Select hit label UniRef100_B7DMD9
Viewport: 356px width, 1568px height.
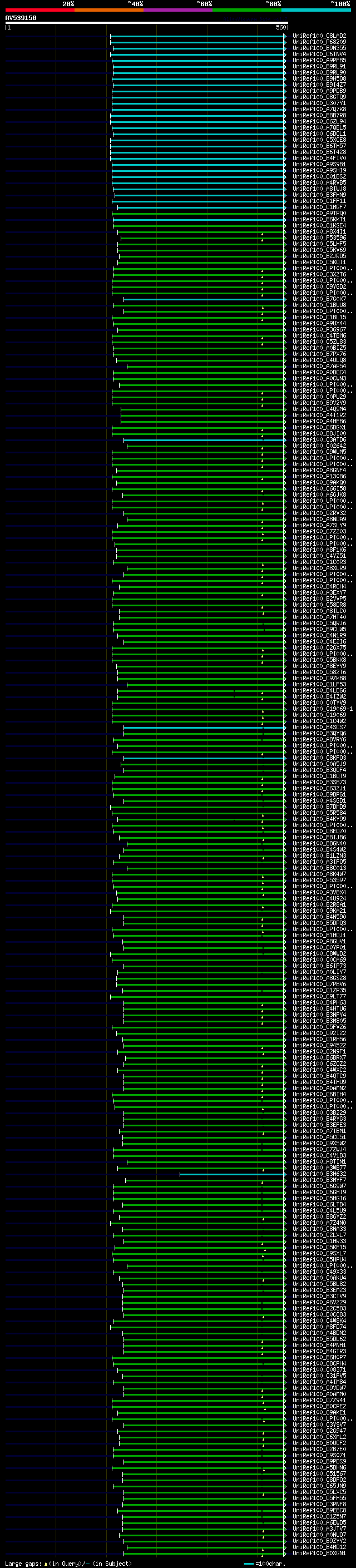[x=319, y=807]
